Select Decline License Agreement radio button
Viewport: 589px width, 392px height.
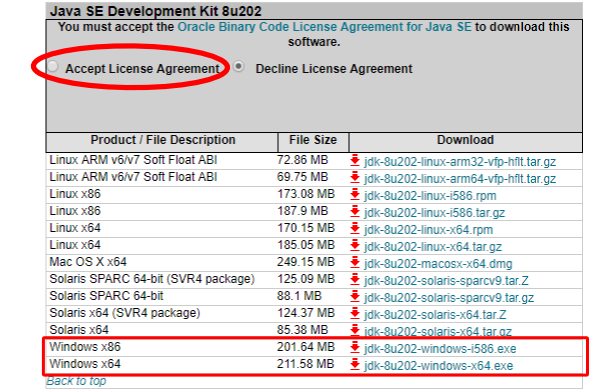[239, 66]
